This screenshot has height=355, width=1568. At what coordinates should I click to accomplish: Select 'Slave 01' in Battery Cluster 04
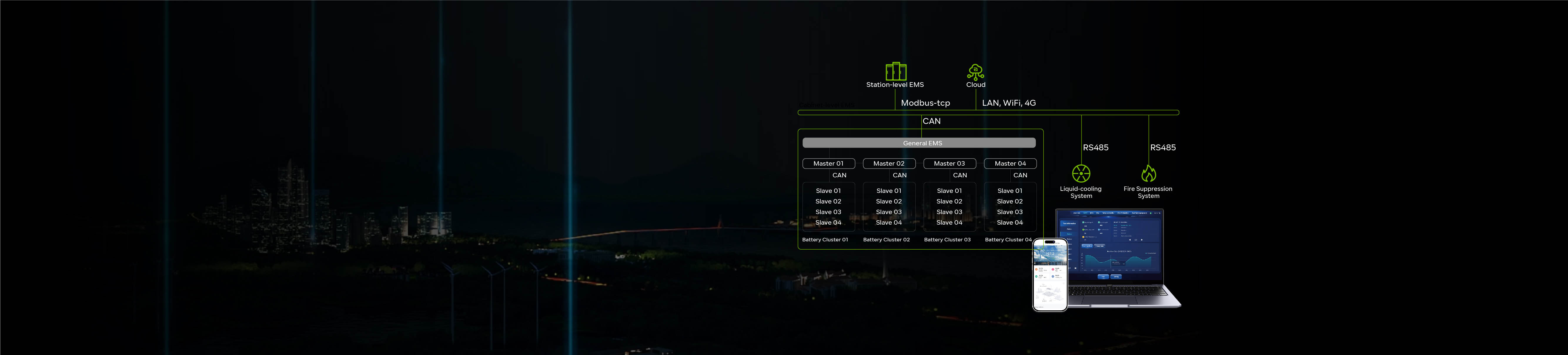tap(1010, 191)
